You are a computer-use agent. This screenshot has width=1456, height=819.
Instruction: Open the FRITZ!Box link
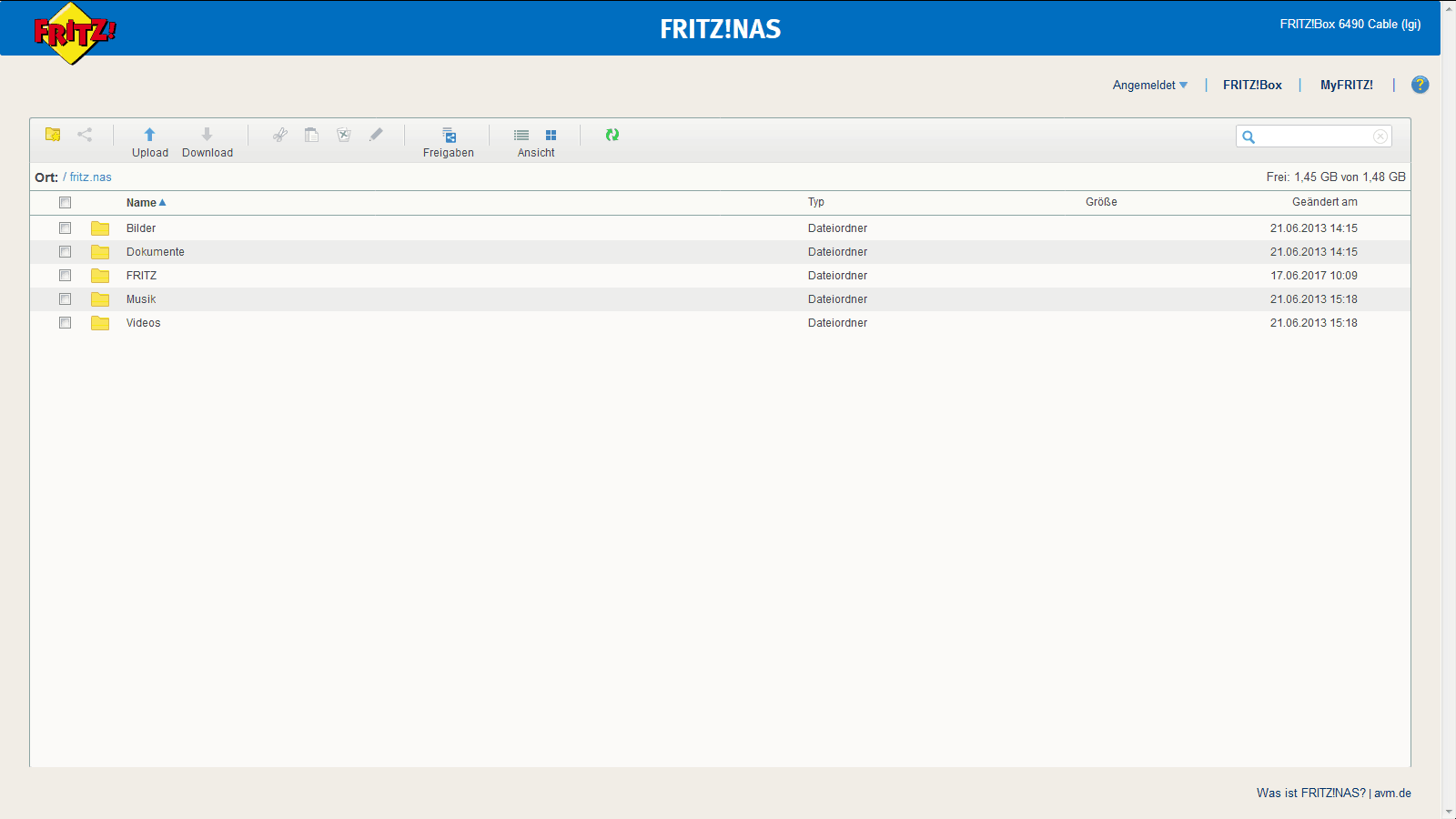tap(1252, 85)
